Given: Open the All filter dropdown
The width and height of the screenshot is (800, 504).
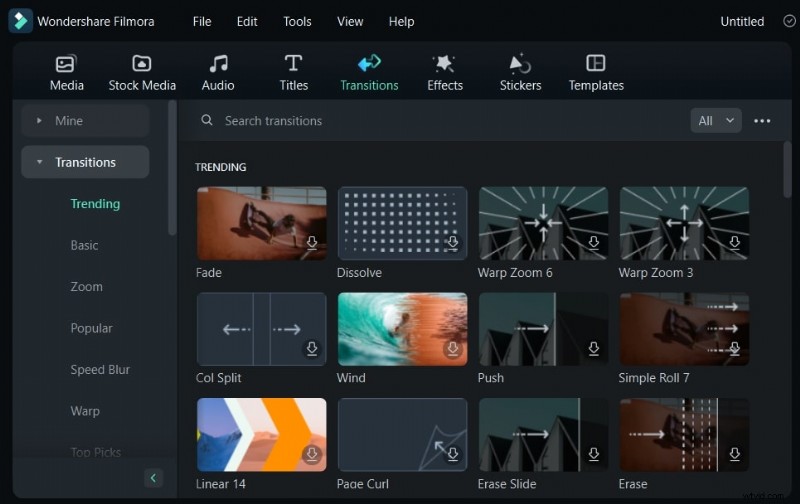Looking at the screenshot, I should [x=715, y=121].
